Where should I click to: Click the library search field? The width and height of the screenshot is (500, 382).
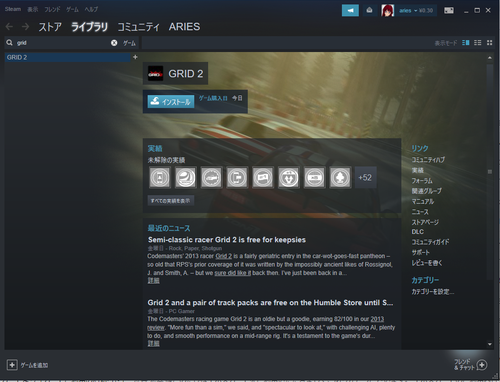63,43
